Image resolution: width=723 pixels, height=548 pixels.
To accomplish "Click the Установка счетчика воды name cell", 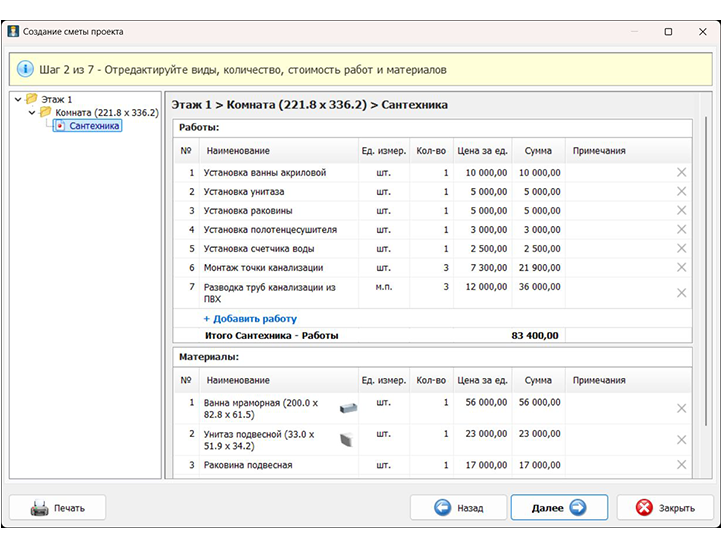I will [x=279, y=249].
